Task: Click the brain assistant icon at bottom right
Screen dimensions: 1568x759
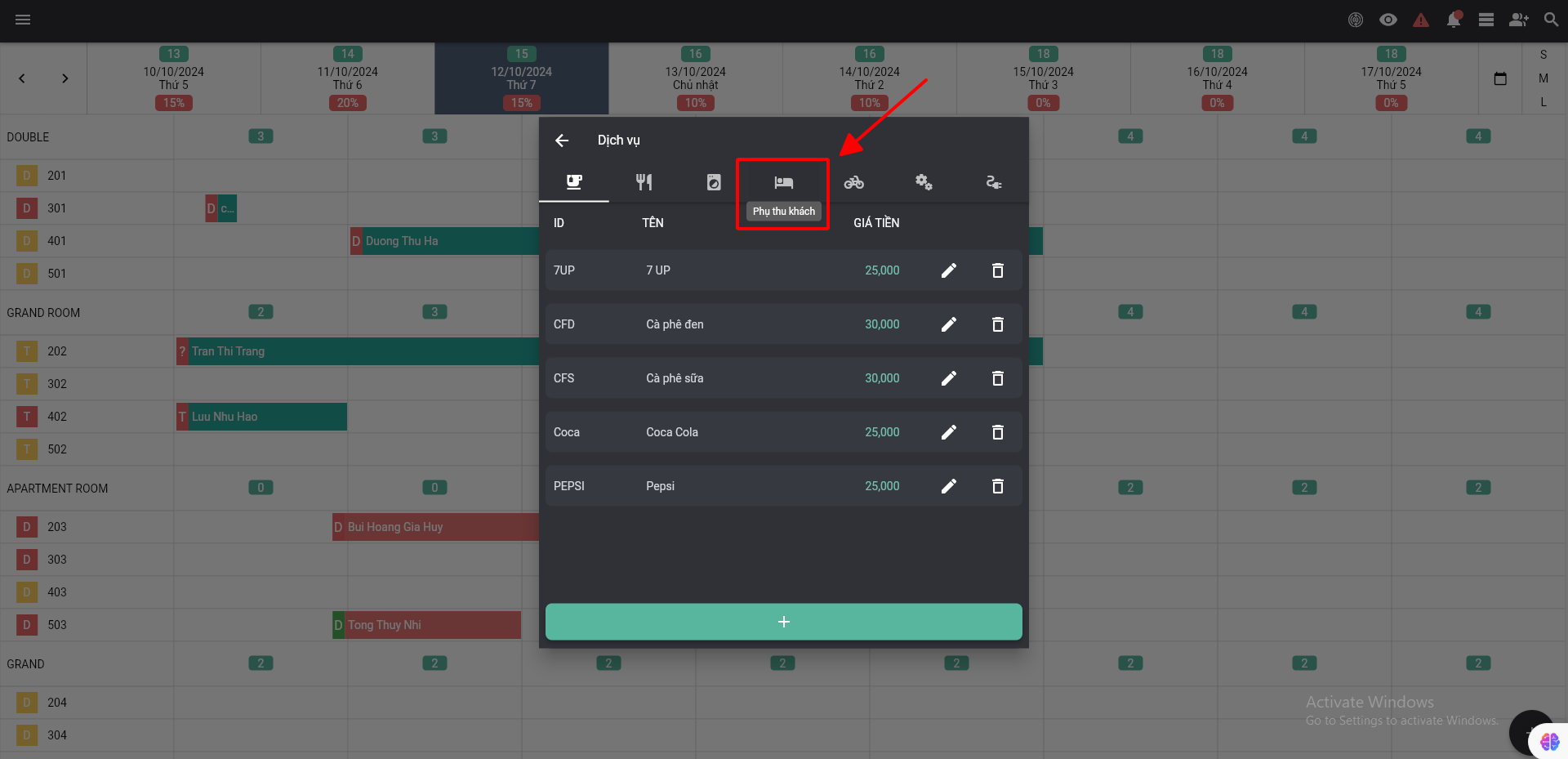Action: [x=1549, y=741]
